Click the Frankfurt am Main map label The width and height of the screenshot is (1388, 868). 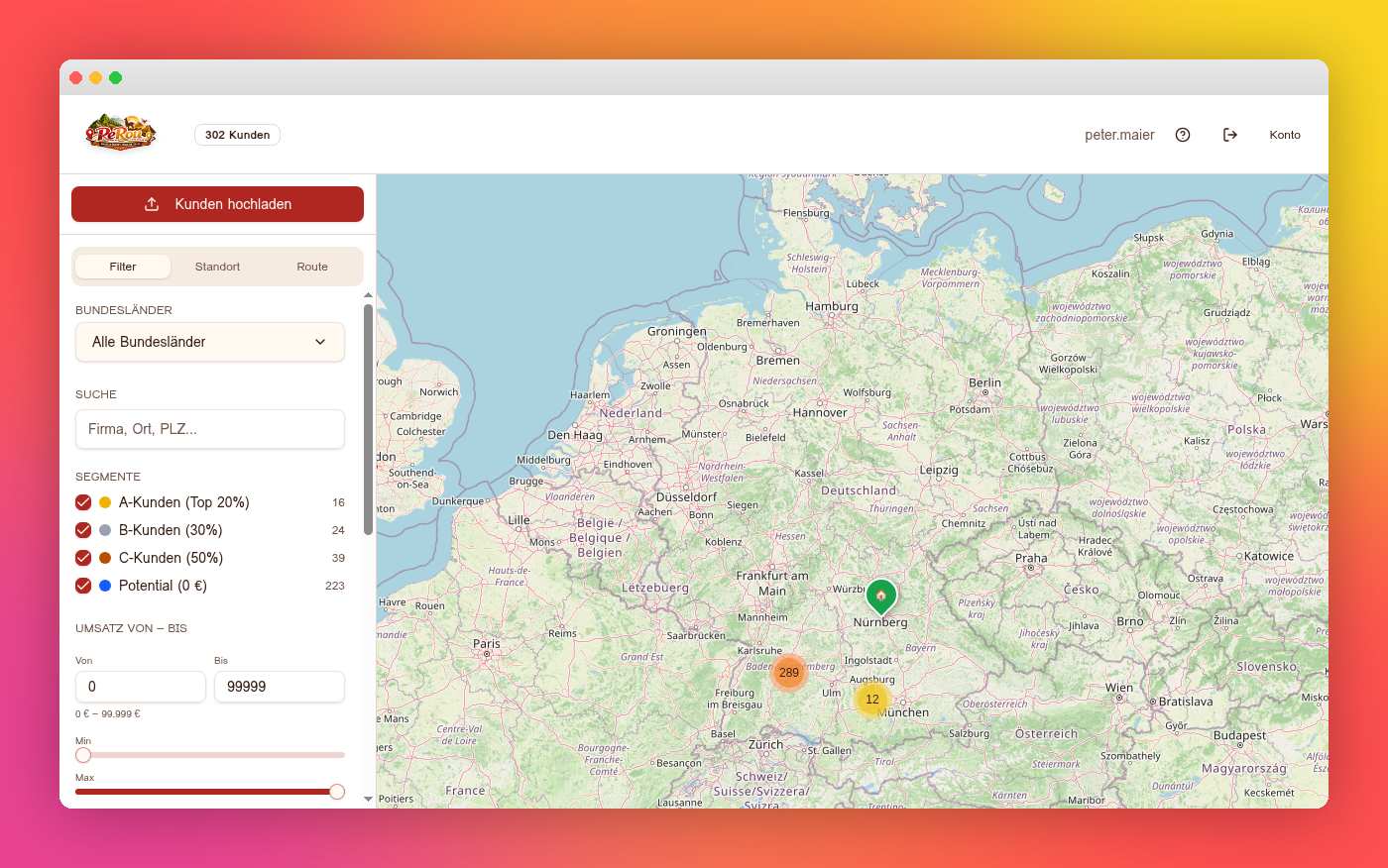pos(771,583)
